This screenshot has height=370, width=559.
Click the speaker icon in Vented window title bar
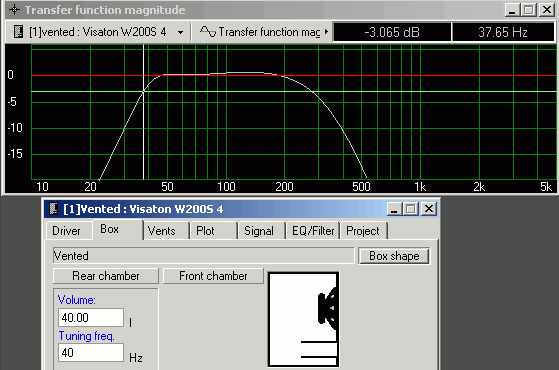(x=53, y=209)
